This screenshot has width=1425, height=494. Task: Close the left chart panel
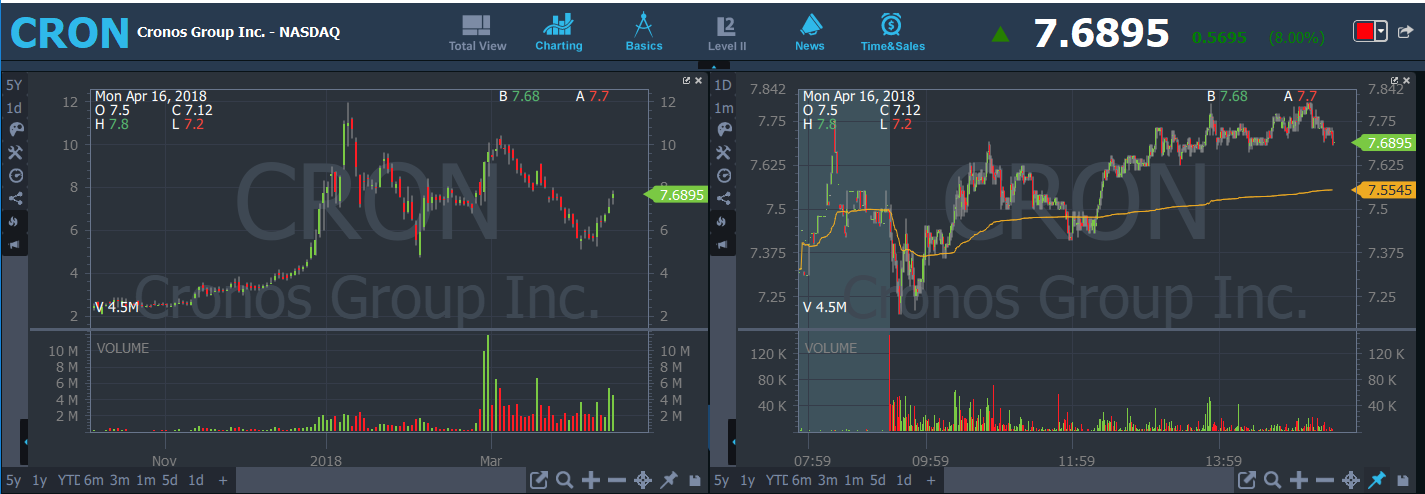click(698, 80)
